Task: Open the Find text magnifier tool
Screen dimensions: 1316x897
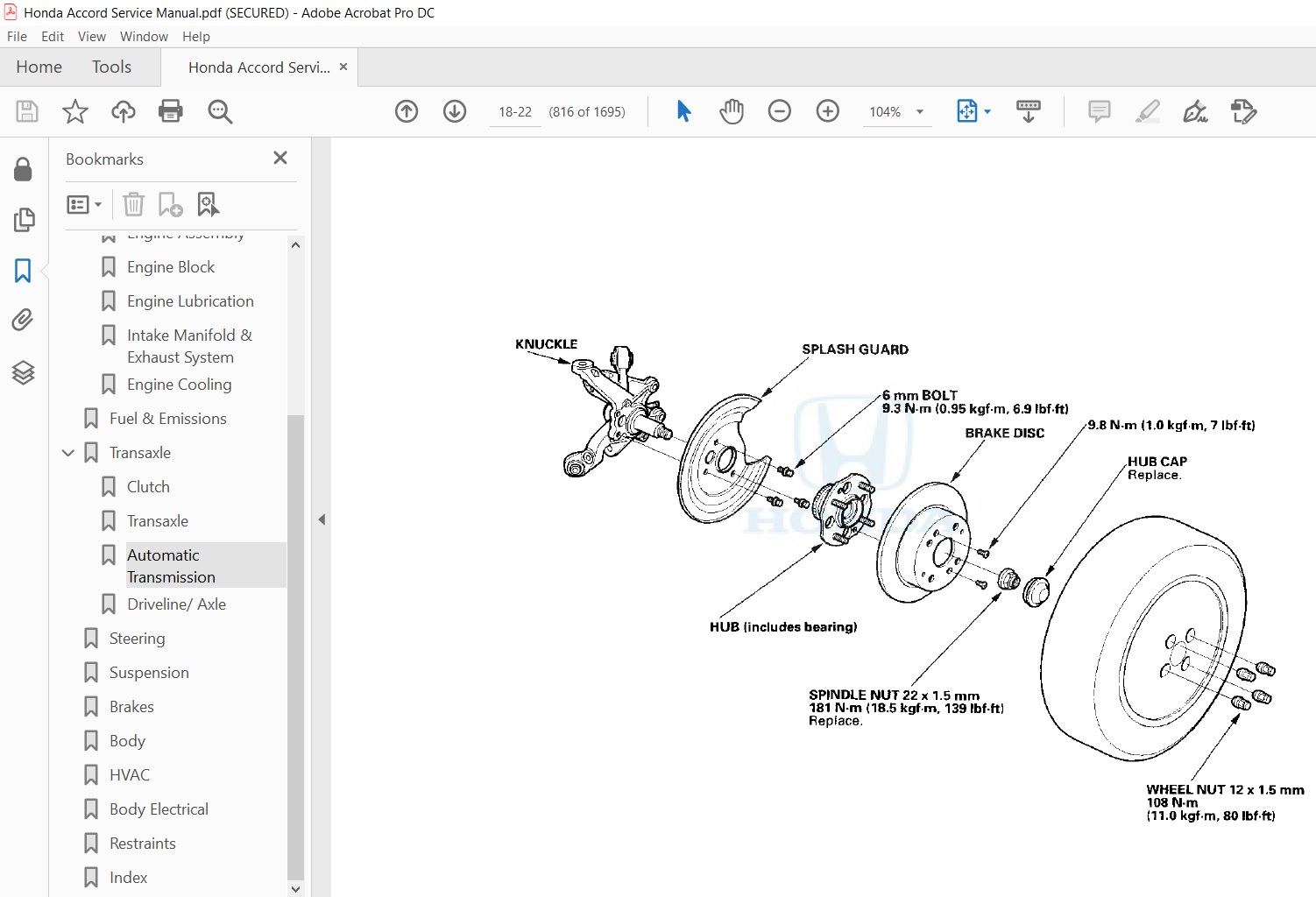Action: [x=220, y=111]
